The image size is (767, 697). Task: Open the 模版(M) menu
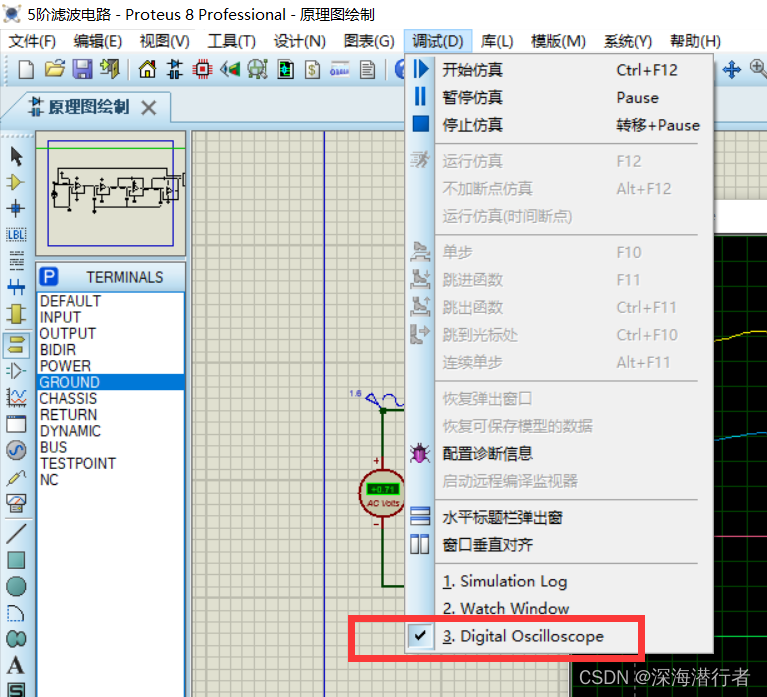(558, 41)
